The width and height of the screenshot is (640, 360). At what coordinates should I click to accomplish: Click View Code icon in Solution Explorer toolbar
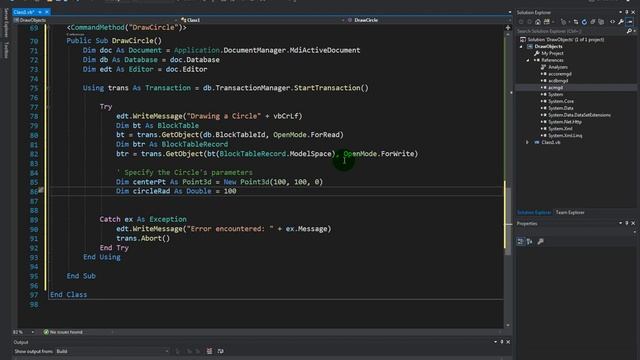612,22
